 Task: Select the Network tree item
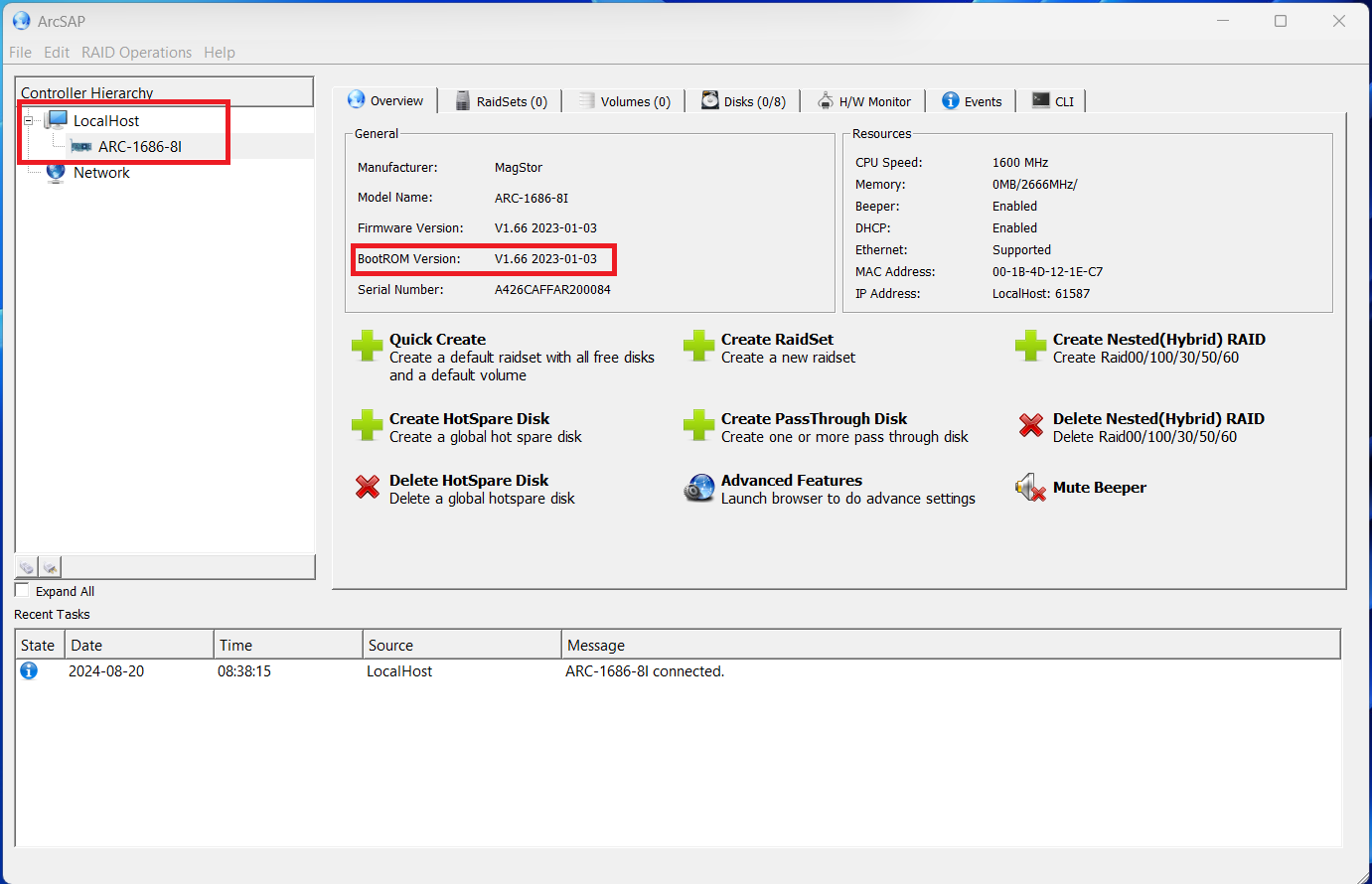[x=101, y=173]
